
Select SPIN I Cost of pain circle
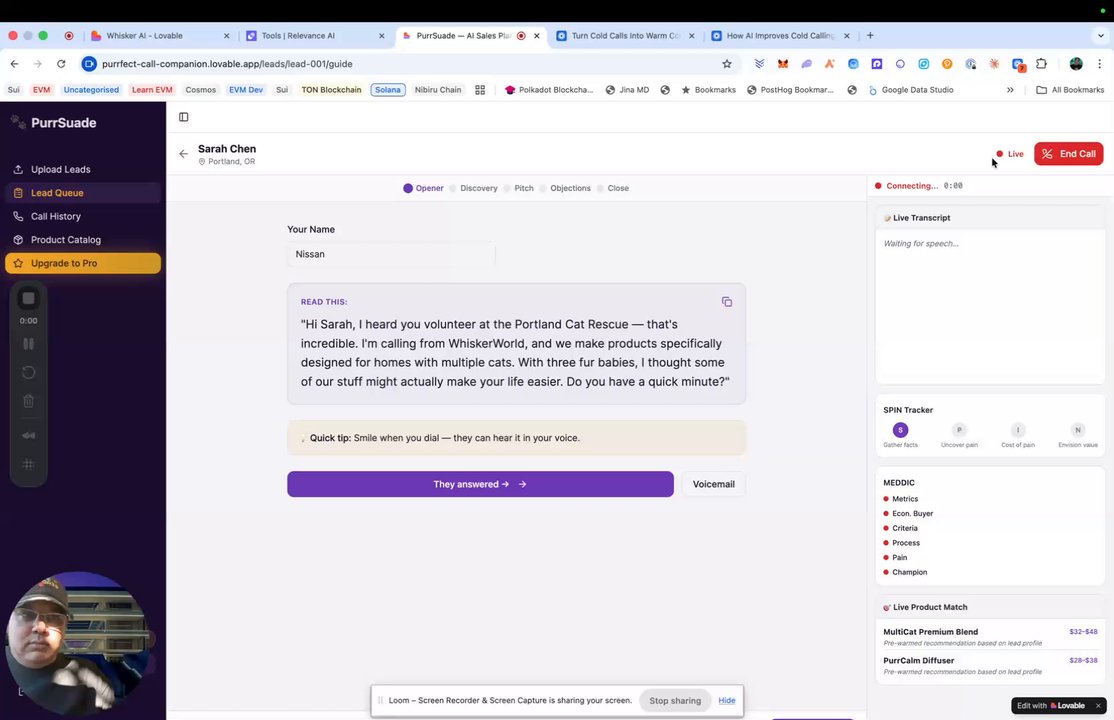click(x=1018, y=430)
